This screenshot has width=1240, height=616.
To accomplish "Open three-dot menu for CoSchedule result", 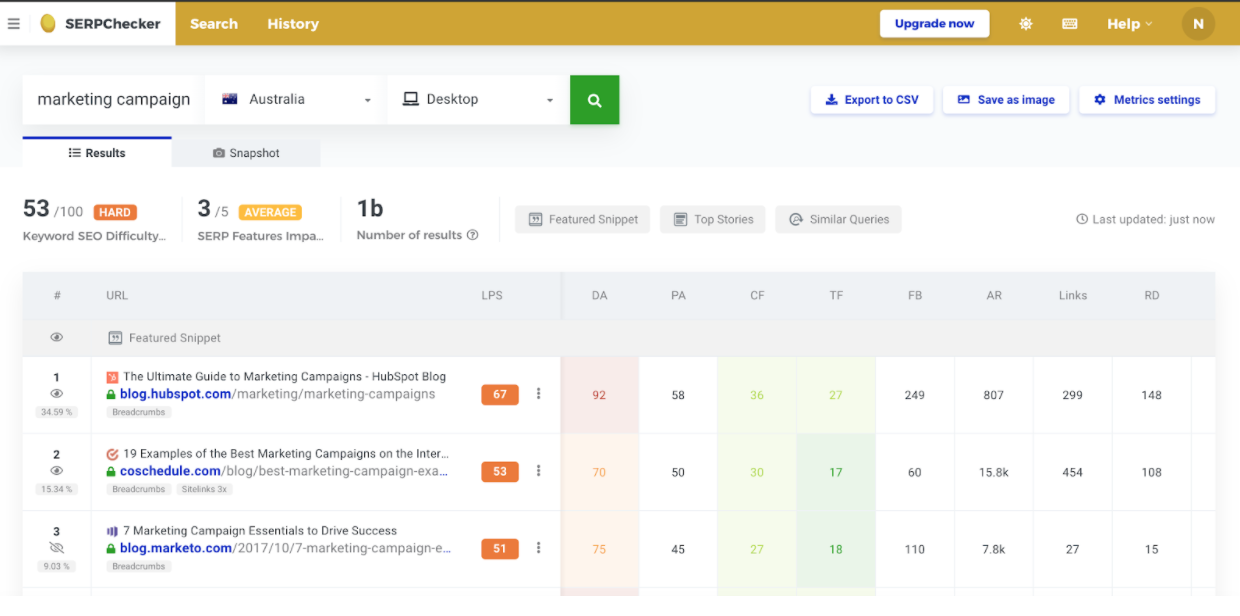I will point(538,471).
